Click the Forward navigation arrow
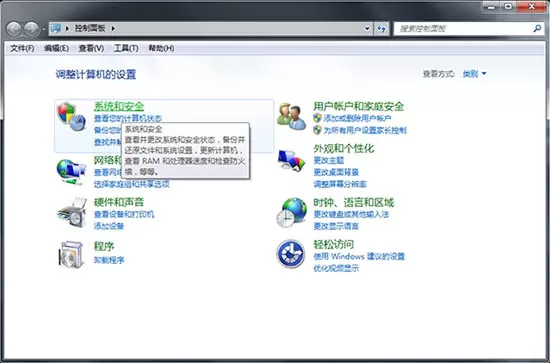 (32, 29)
